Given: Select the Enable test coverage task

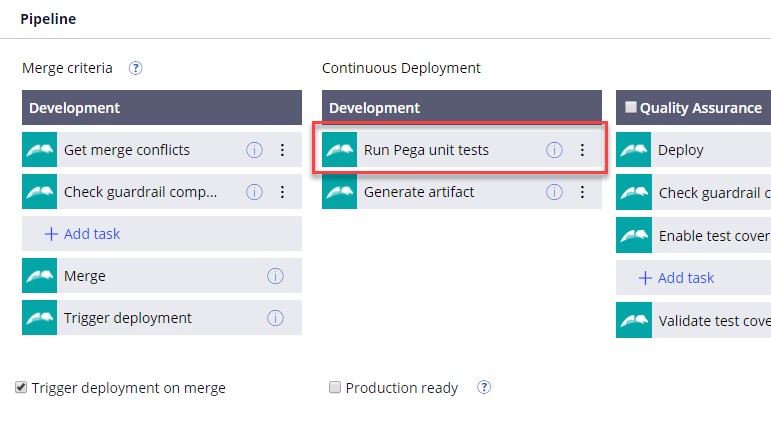Looking at the screenshot, I should coord(693,236).
